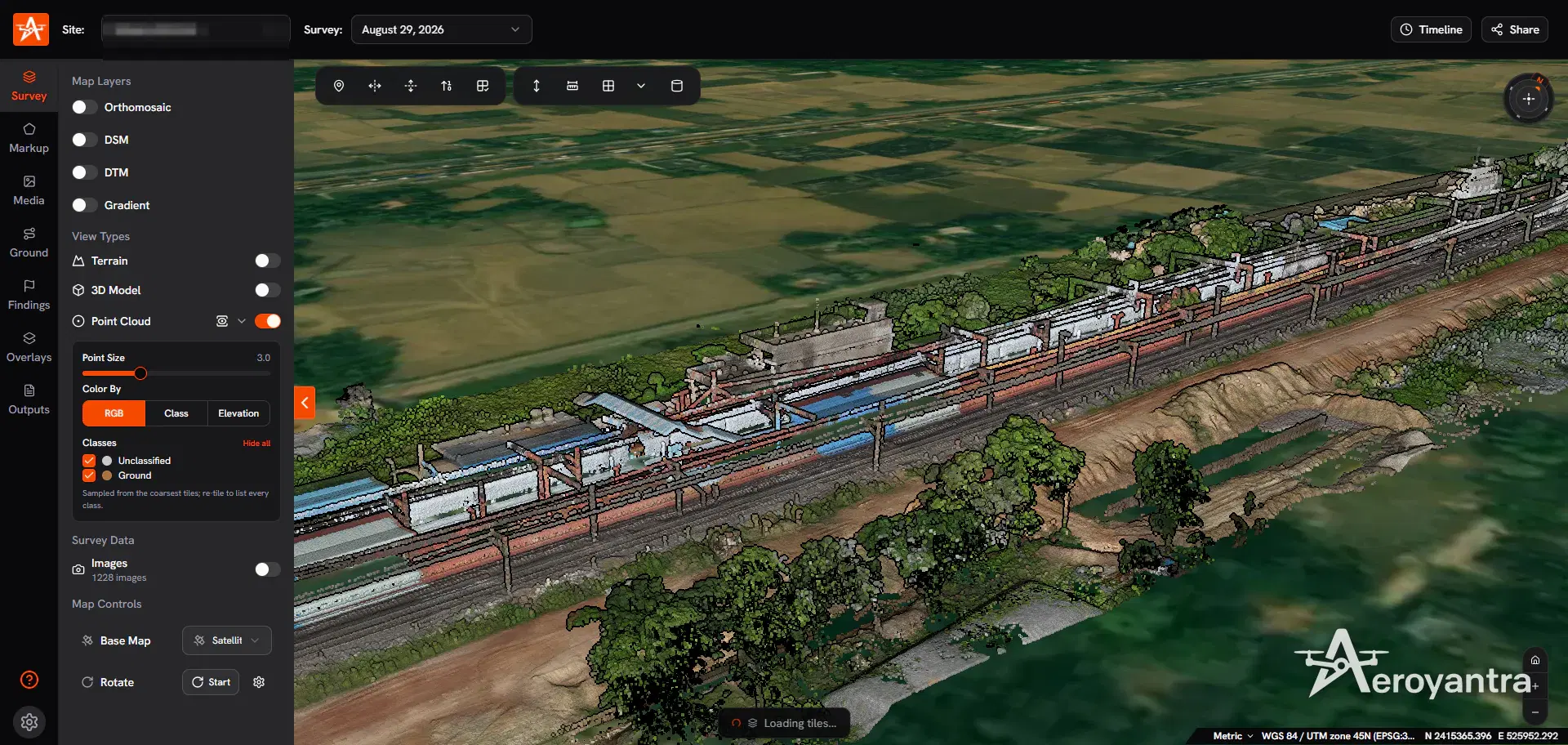Open the Site selector dropdown
The width and height of the screenshot is (1568, 745).
point(196,29)
